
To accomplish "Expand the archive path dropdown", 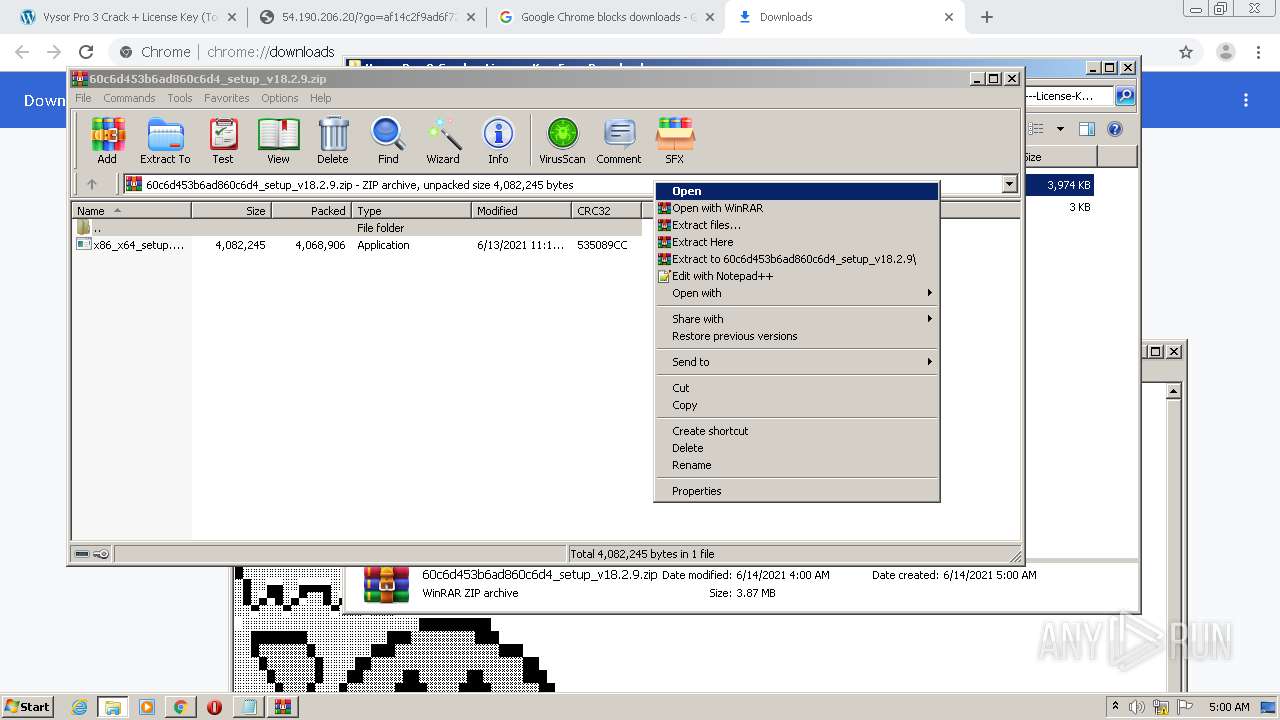I will [x=1009, y=184].
